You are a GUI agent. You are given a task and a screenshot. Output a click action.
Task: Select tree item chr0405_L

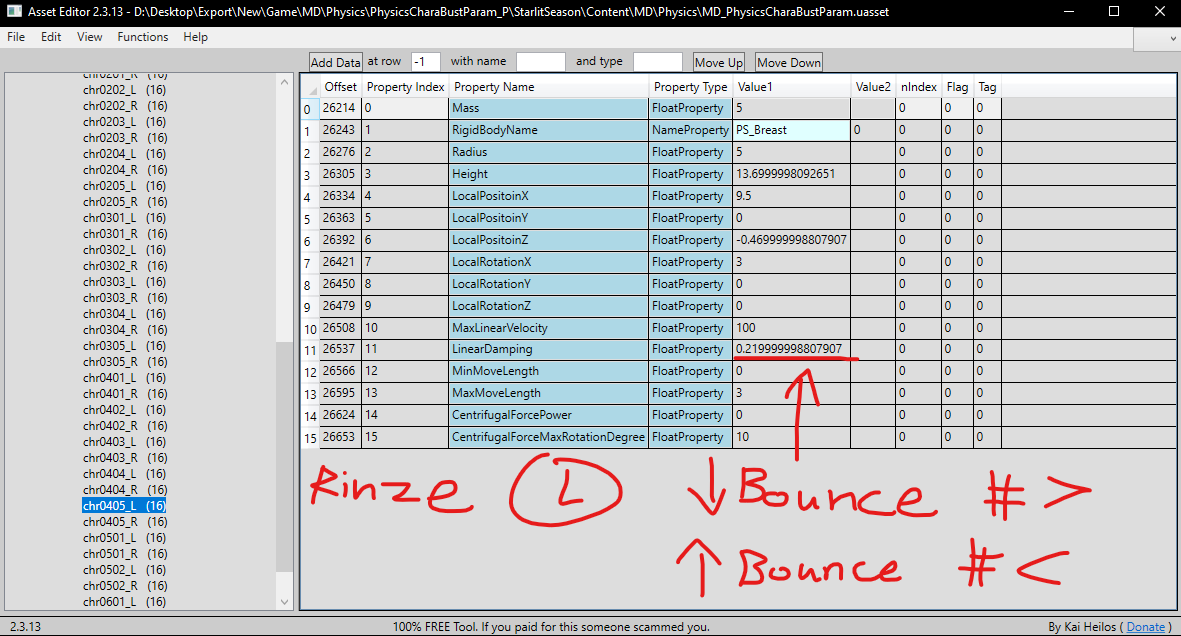click(x=124, y=506)
